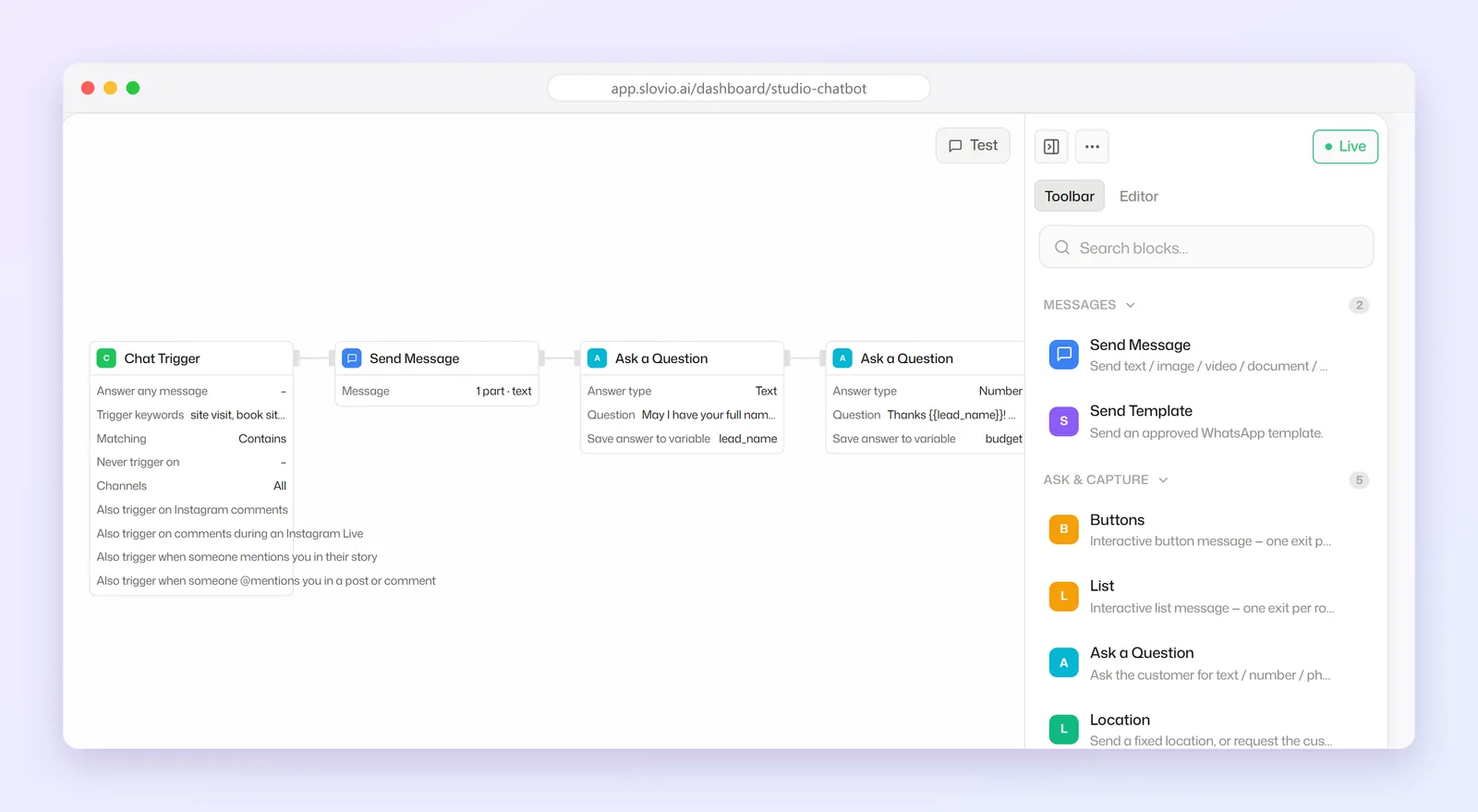Click the Matching Contains row
1478x812 pixels.
click(x=191, y=439)
